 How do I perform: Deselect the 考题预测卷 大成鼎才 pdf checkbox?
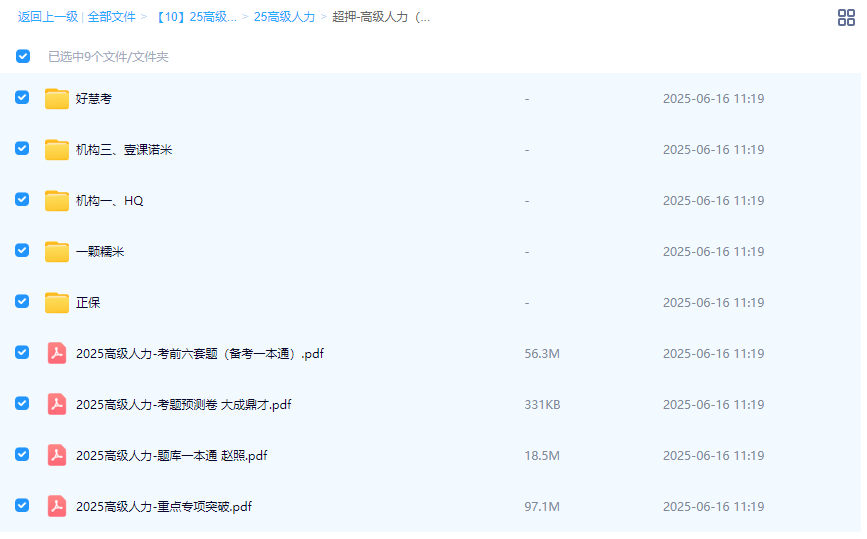(x=22, y=403)
